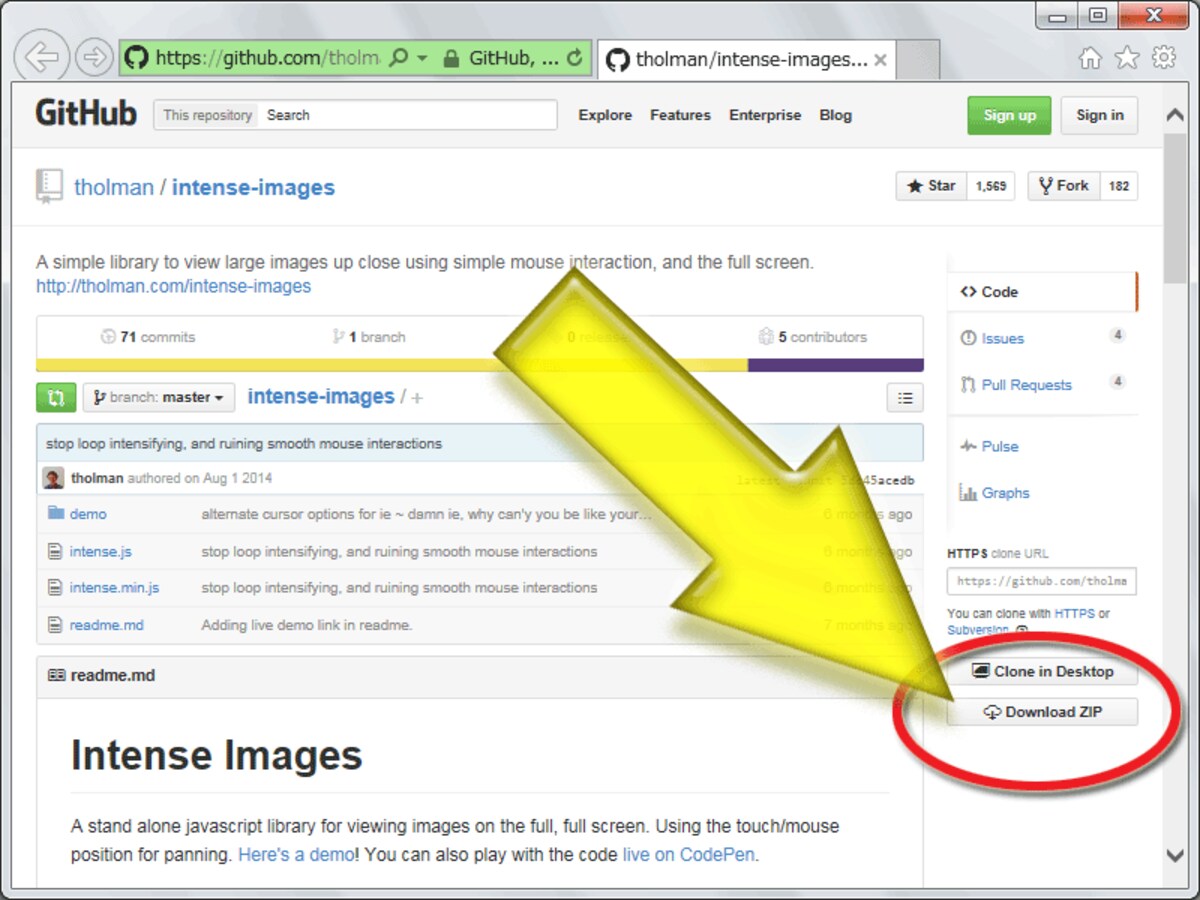Image resolution: width=1200 pixels, height=900 pixels.
Task: Click the intense.js file icon
Action: [56, 550]
